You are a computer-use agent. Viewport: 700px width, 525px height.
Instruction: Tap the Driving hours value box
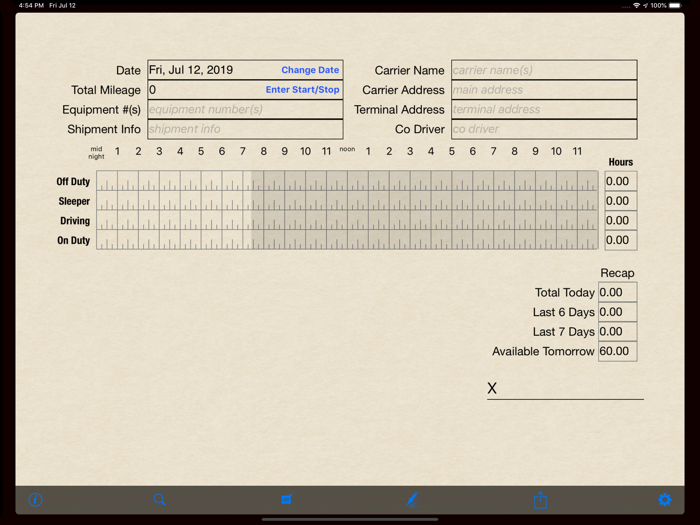coord(621,221)
